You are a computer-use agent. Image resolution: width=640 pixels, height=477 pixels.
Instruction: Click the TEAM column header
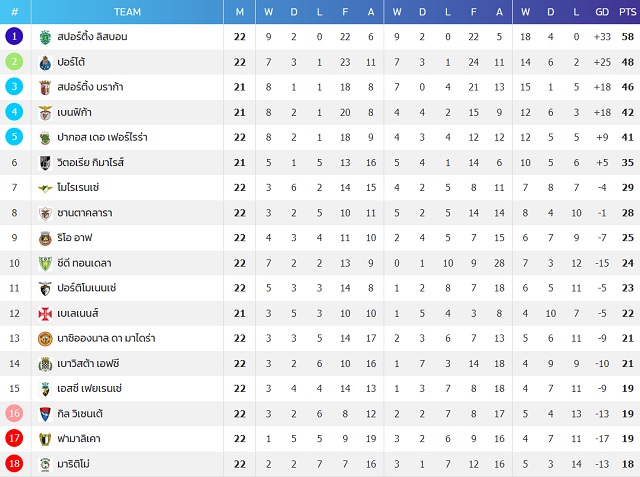[127, 12]
